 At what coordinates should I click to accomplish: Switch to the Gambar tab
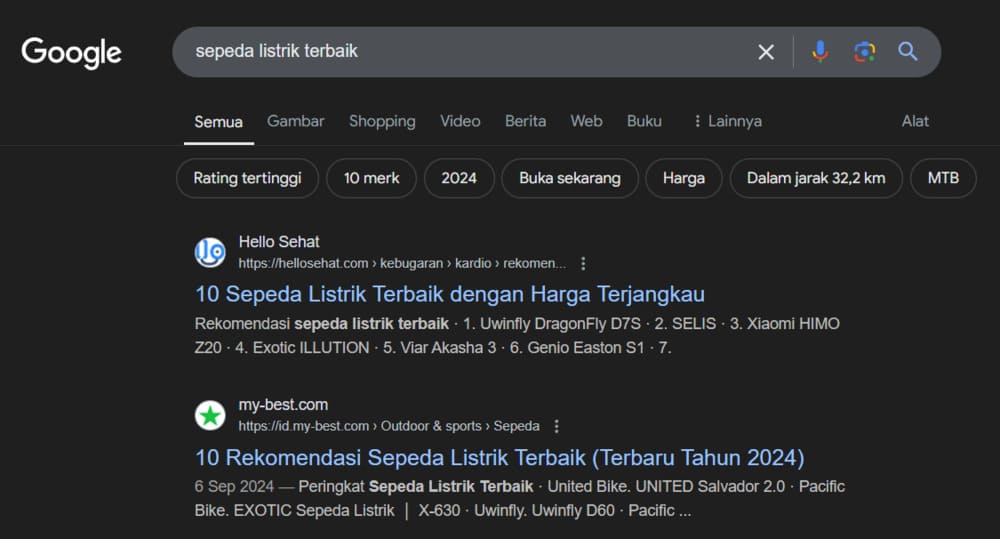[296, 121]
